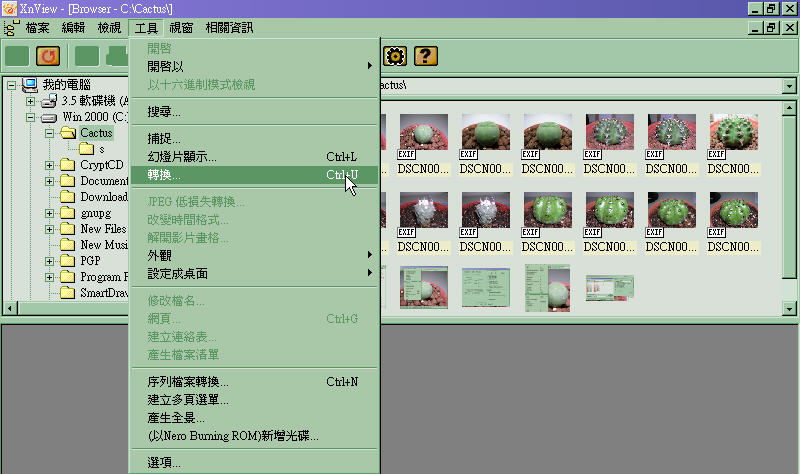800x474 pixels.
Task: Click inside the address path field
Action: (581, 86)
